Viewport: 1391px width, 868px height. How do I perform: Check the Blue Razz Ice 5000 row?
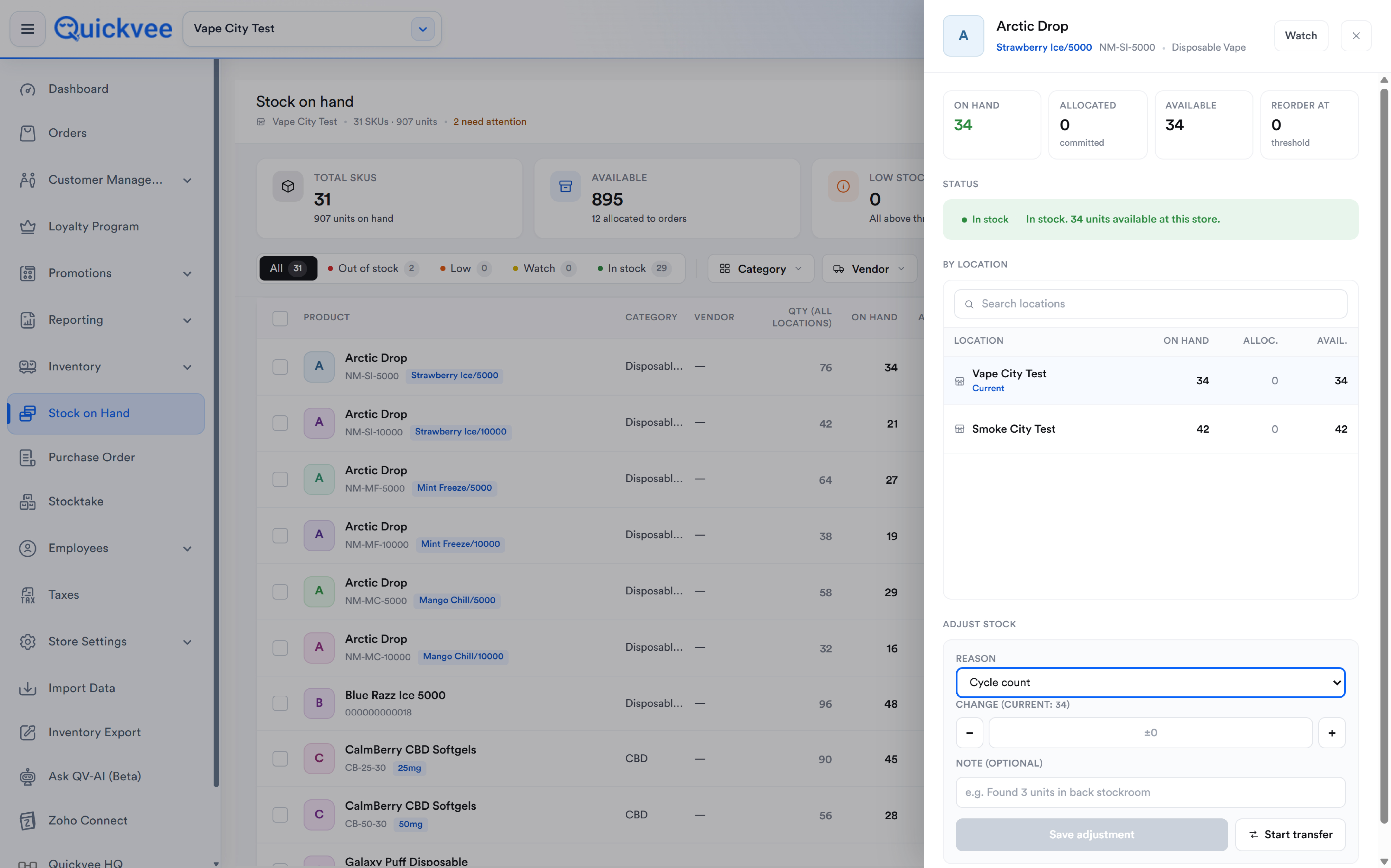[280, 704]
